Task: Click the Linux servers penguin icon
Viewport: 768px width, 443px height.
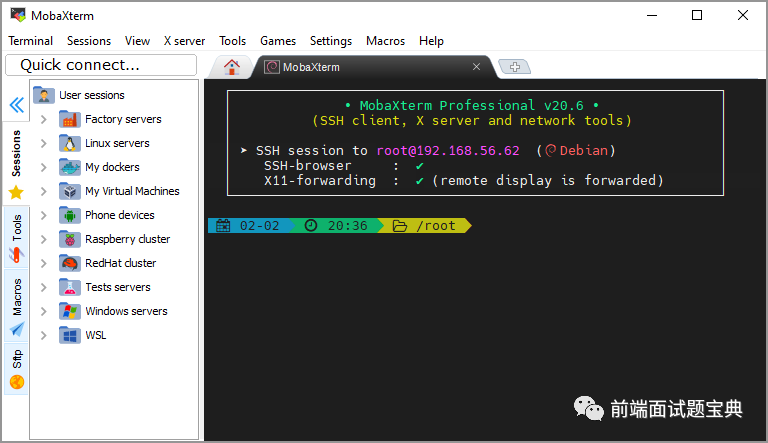Action: coord(70,143)
